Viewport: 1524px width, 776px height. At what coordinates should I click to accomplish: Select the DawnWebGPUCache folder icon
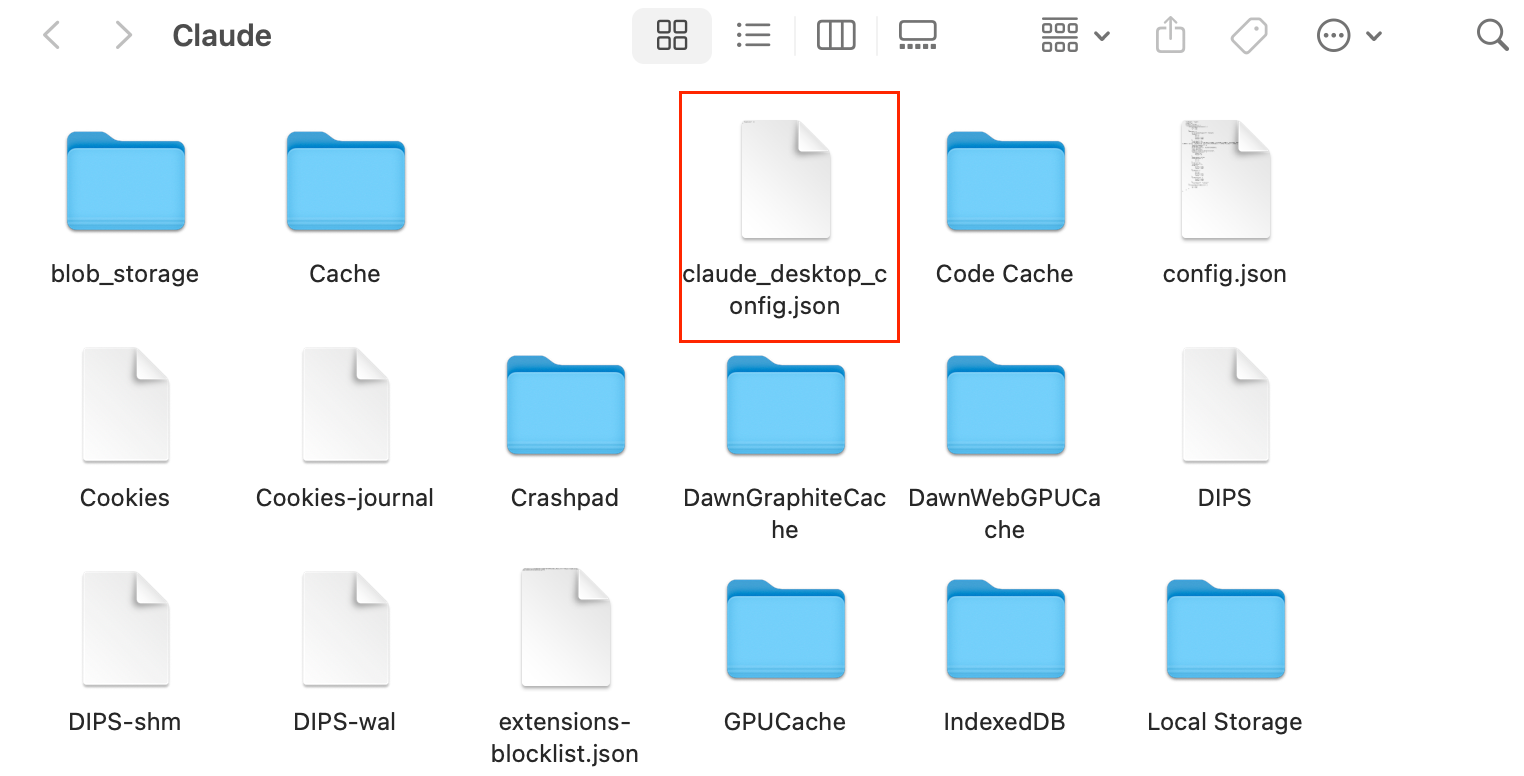1005,405
